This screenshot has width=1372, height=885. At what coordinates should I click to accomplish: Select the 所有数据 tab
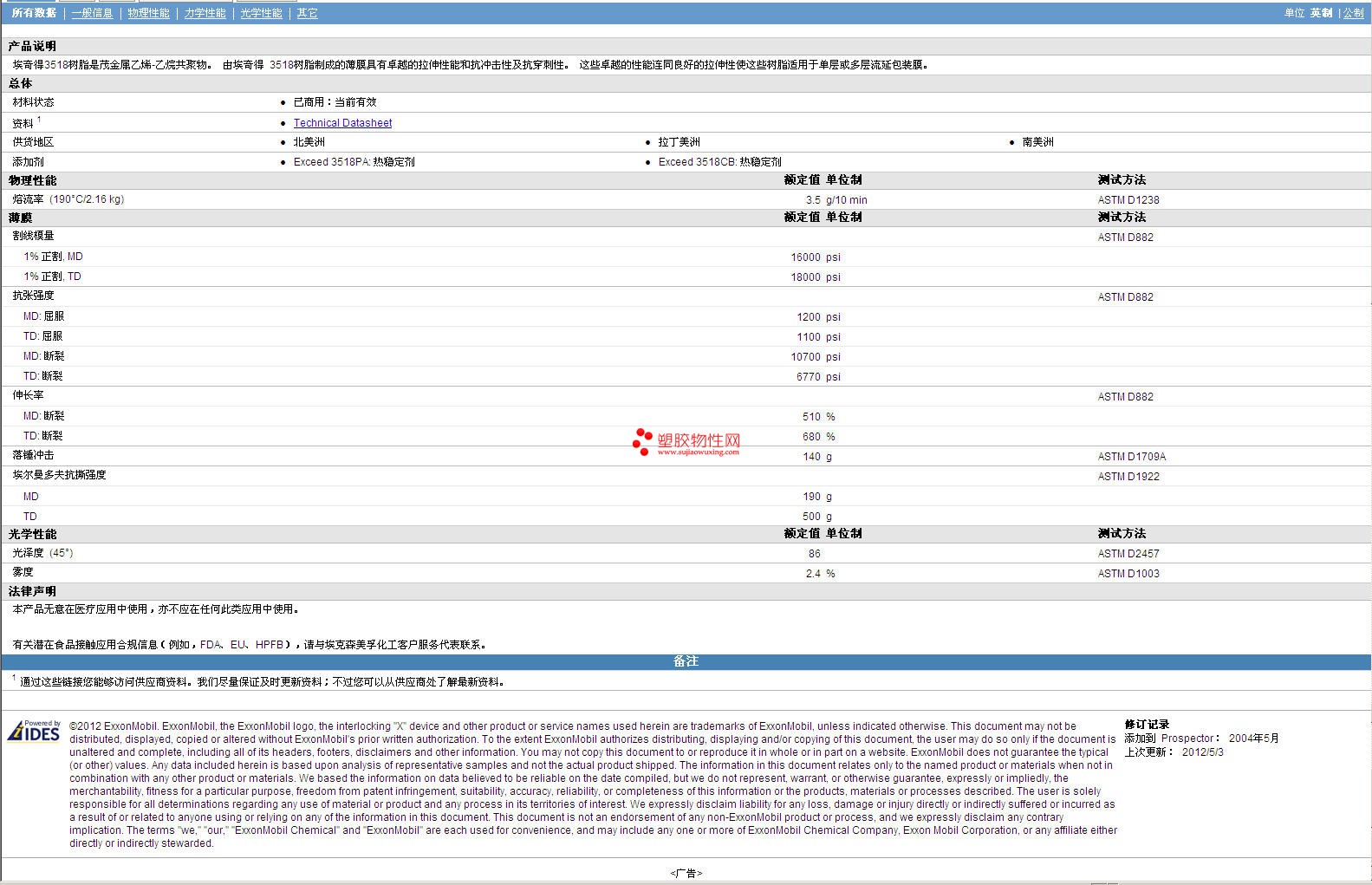coord(34,13)
